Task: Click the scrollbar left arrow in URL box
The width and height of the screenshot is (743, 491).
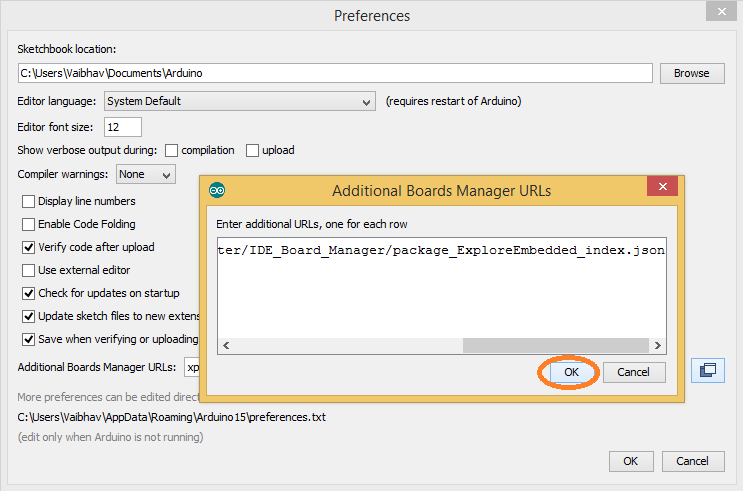Action: pos(226,346)
